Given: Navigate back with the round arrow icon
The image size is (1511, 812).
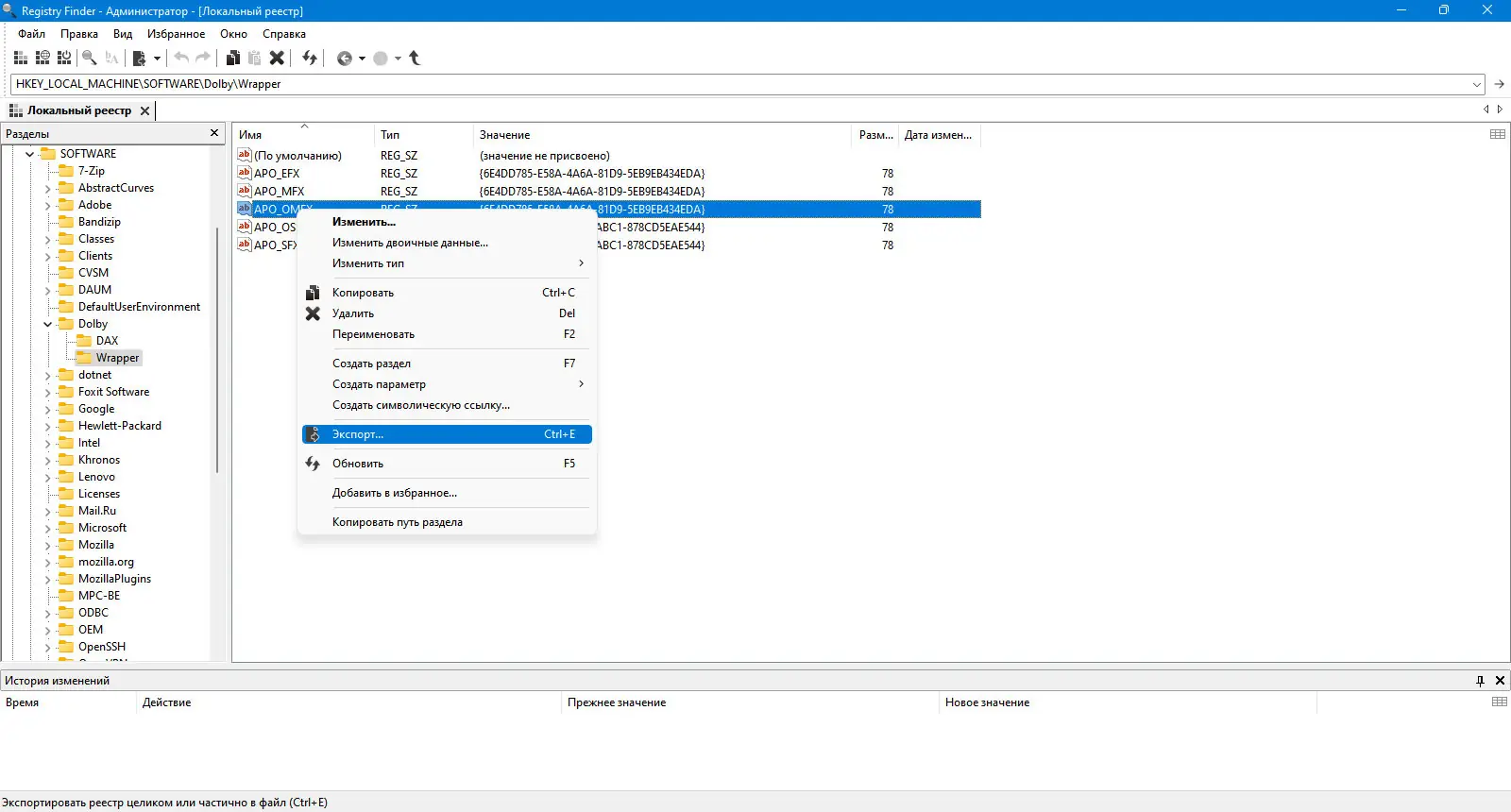Looking at the screenshot, I should point(345,59).
